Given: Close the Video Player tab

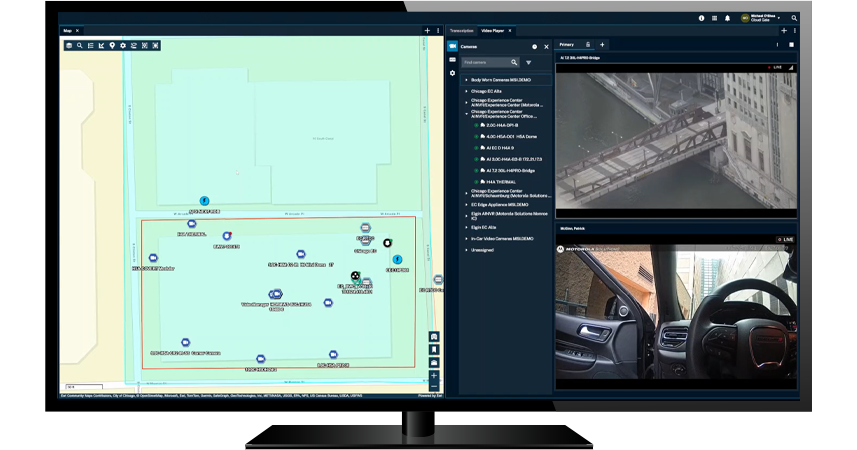Looking at the screenshot, I should 510,31.
